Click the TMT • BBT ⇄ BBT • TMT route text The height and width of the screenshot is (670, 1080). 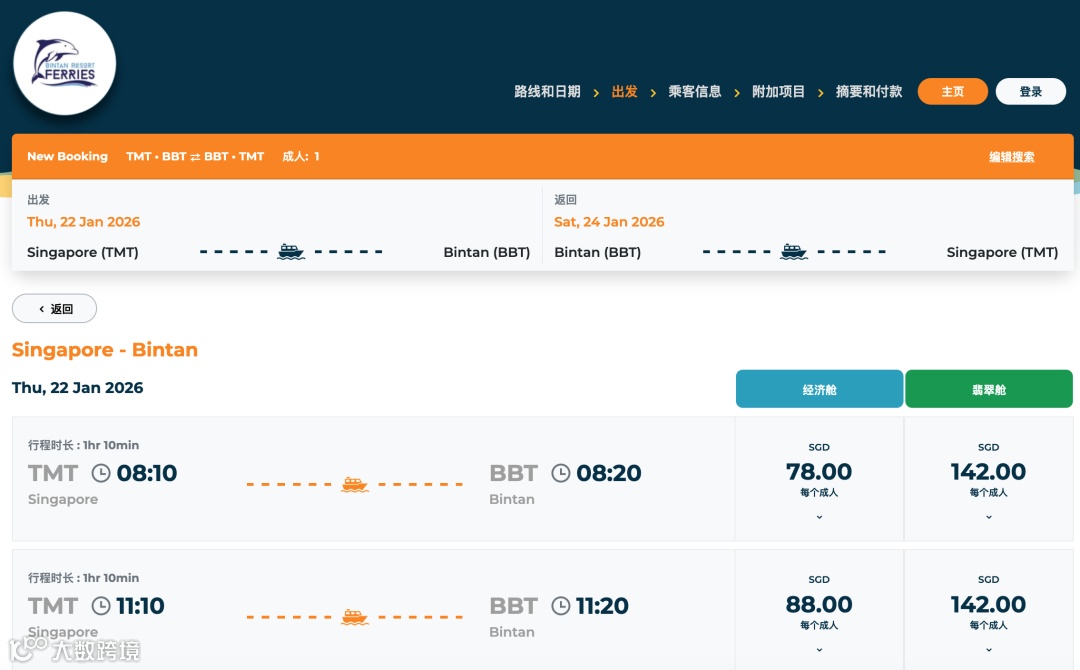point(195,156)
